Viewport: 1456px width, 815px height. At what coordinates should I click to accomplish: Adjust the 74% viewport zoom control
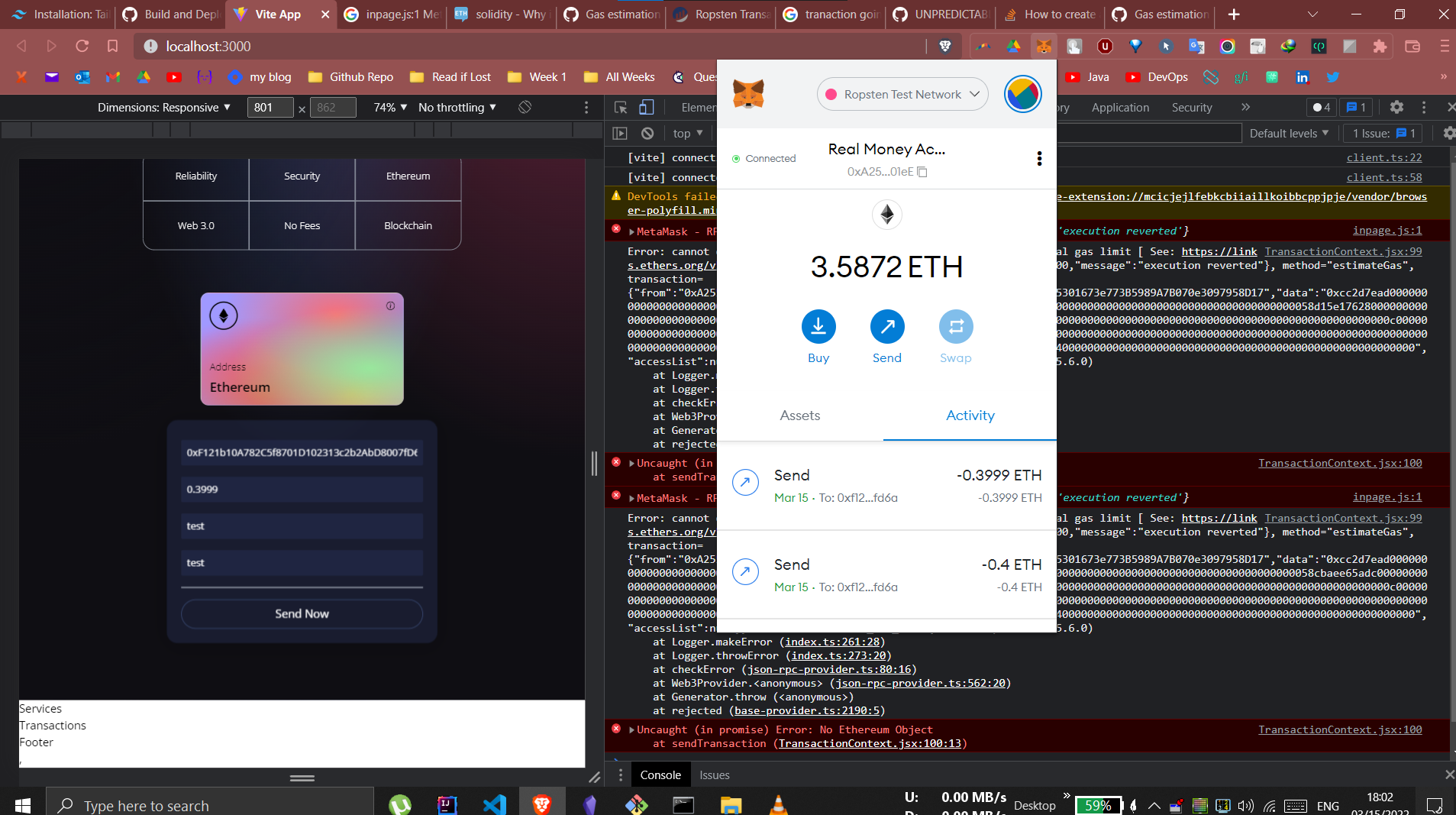(x=389, y=107)
